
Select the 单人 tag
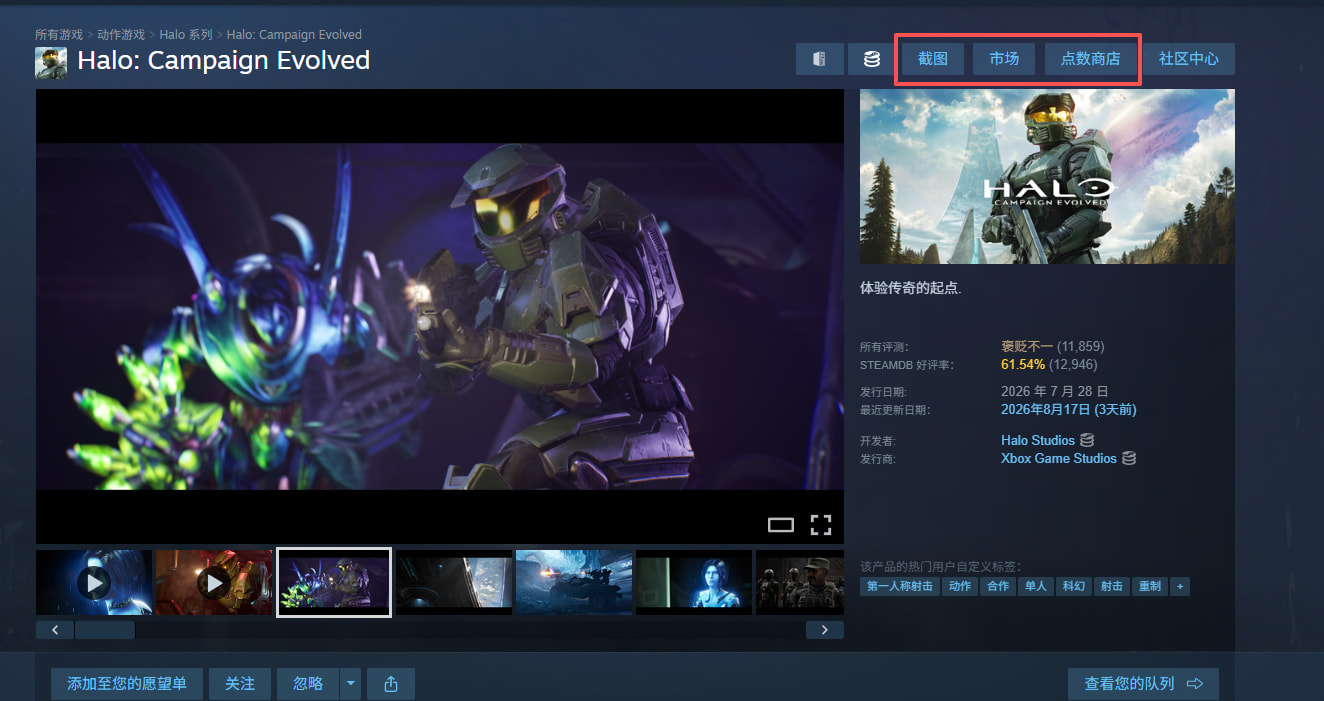(1035, 587)
